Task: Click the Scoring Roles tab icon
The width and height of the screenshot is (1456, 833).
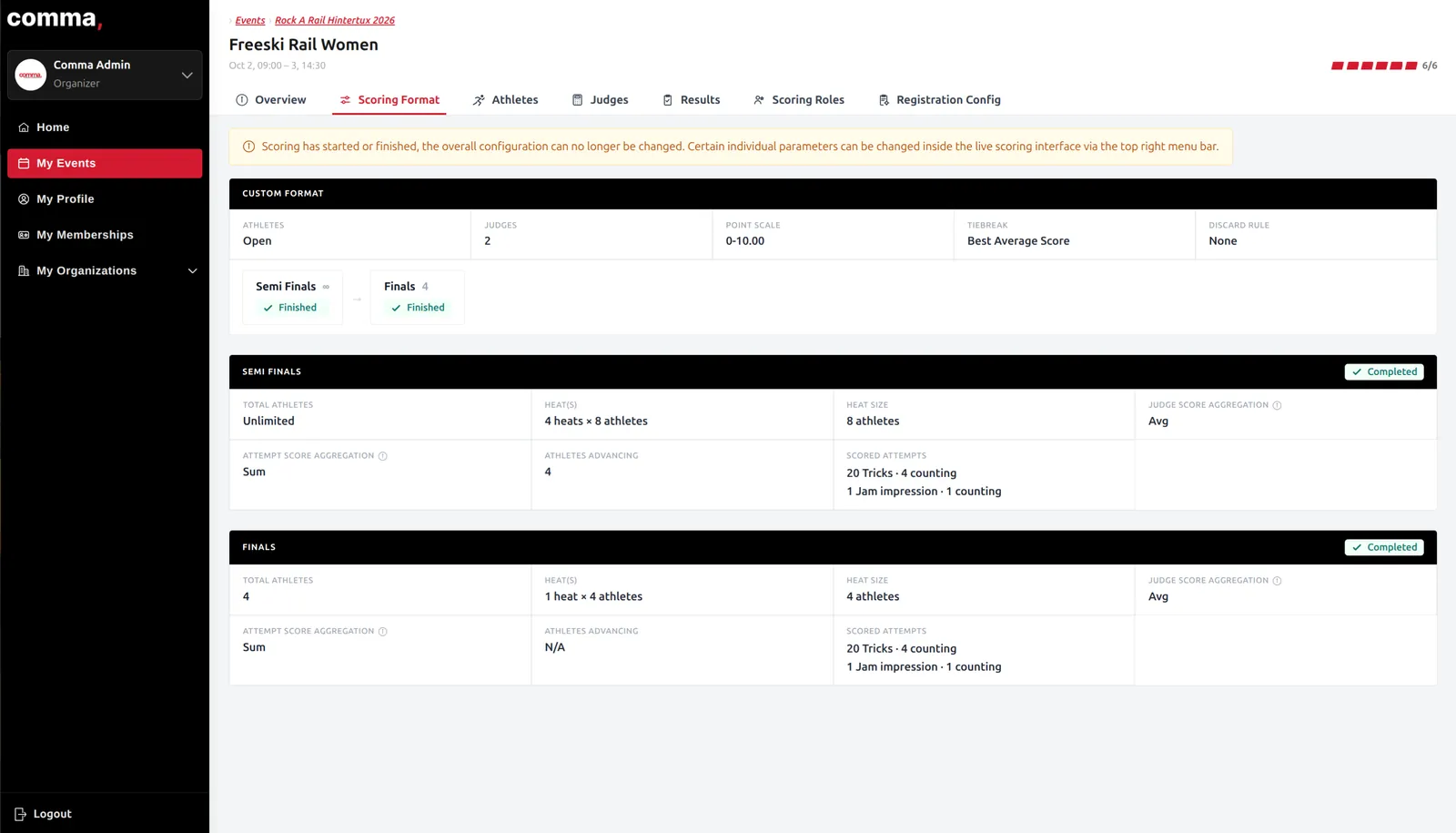Action: click(759, 100)
